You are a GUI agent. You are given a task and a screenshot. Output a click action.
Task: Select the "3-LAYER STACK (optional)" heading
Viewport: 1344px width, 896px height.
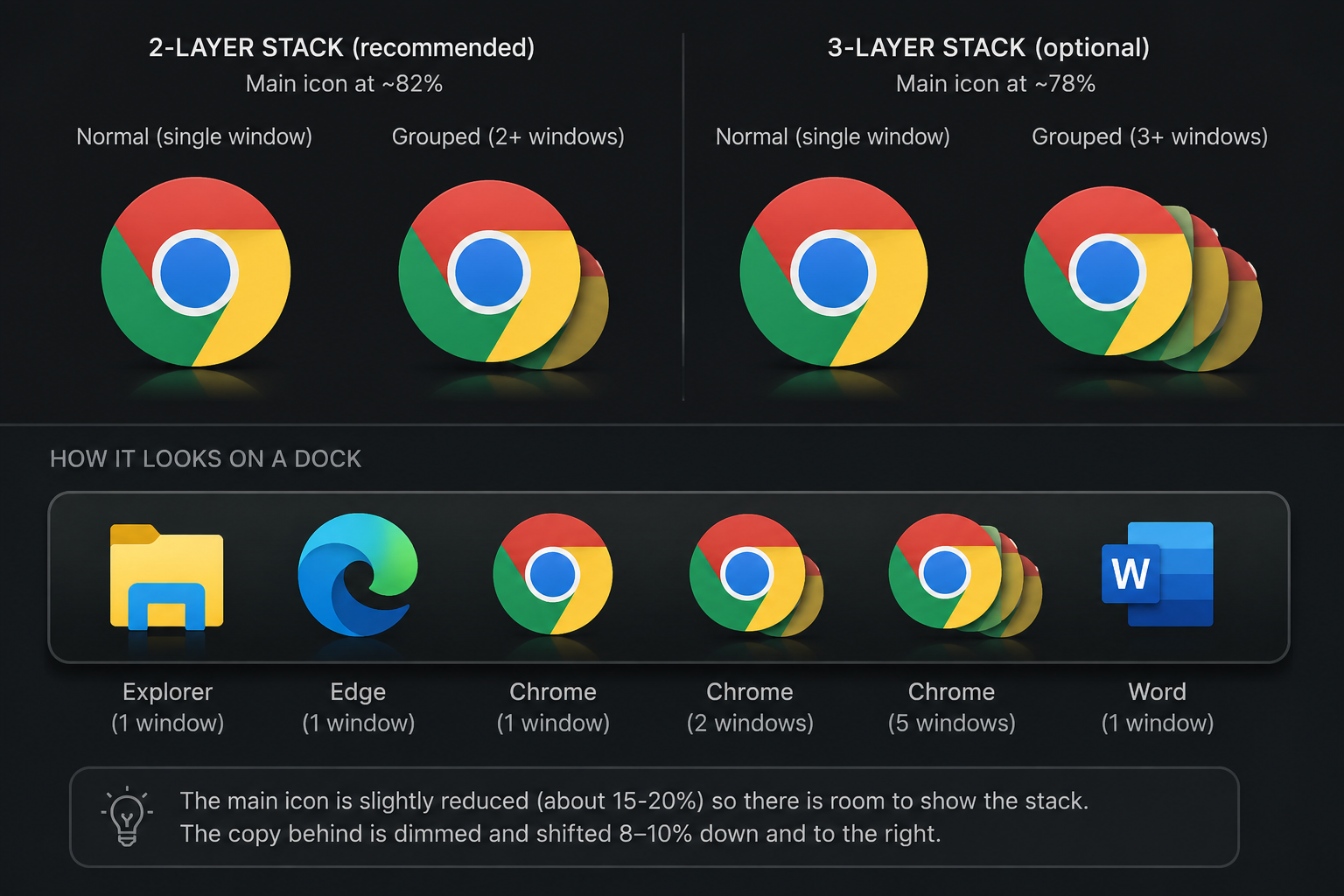point(989,47)
